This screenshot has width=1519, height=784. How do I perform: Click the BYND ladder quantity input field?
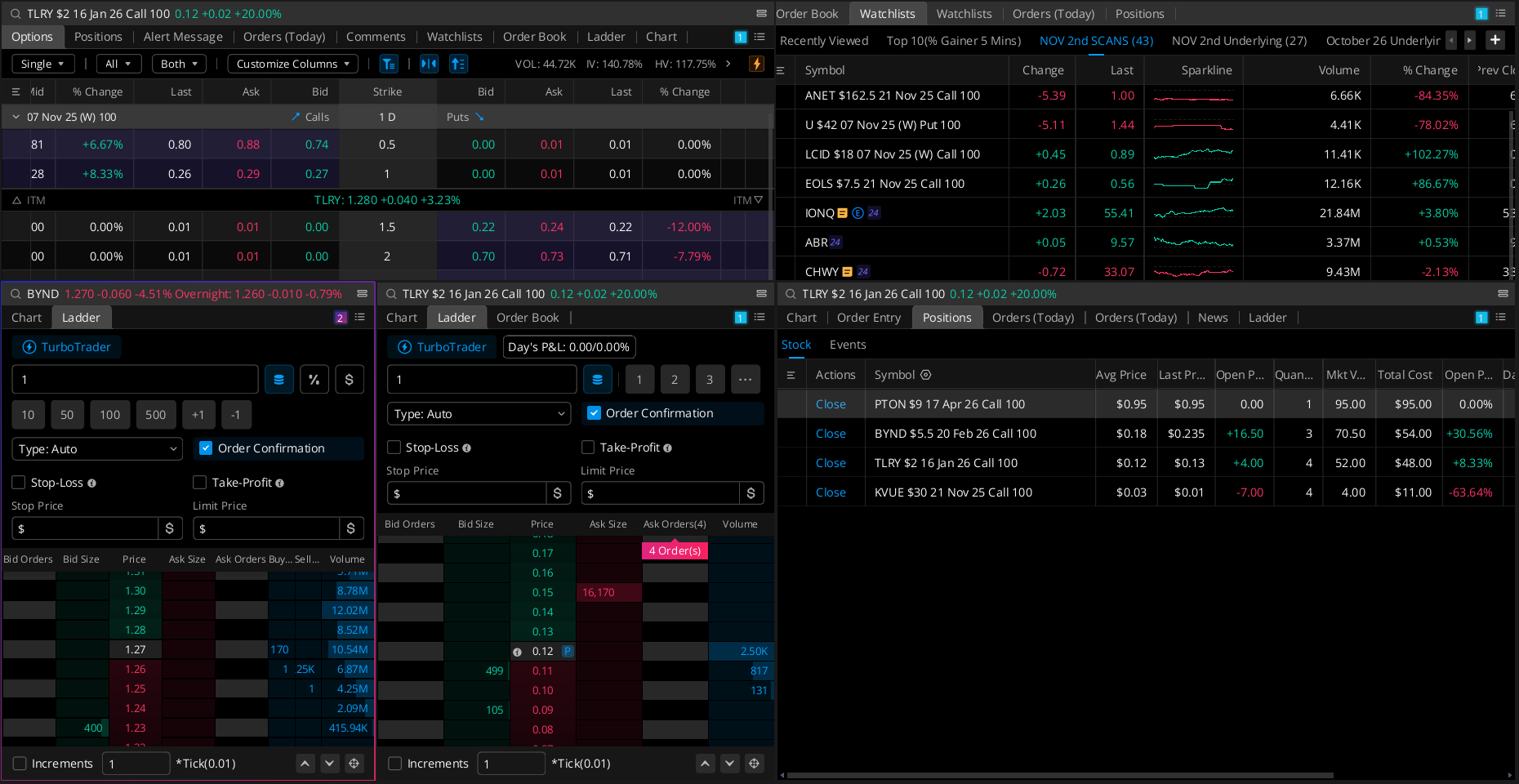pos(135,380)
